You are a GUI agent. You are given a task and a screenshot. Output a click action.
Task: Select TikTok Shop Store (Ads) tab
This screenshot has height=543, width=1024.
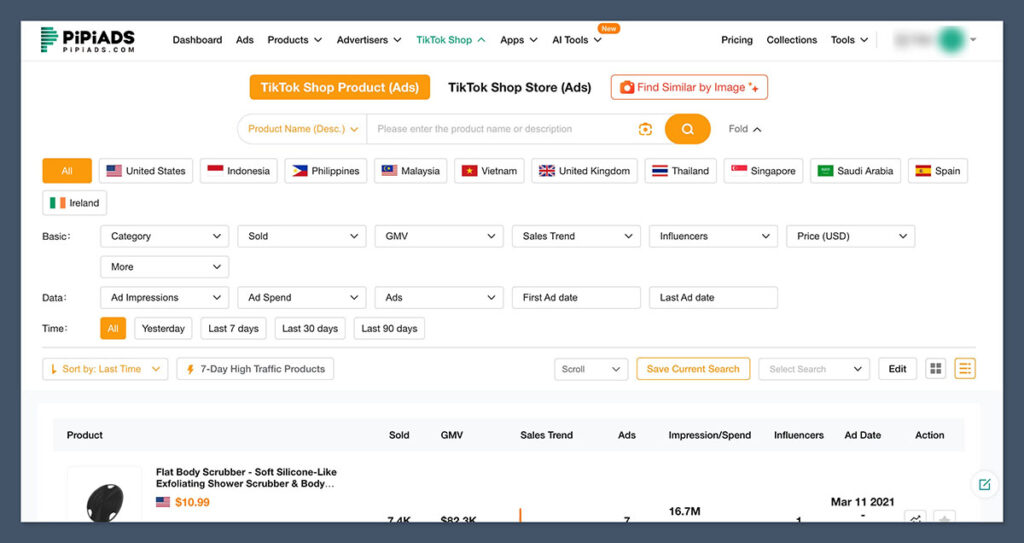point(520,87)
